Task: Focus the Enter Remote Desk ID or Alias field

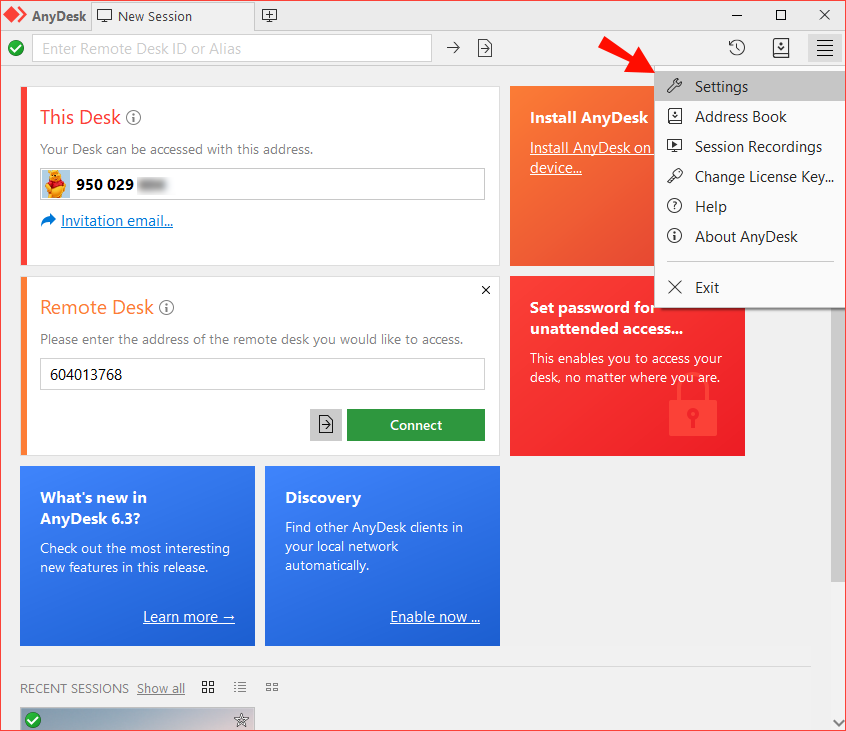Action: (x=232, y=49)
